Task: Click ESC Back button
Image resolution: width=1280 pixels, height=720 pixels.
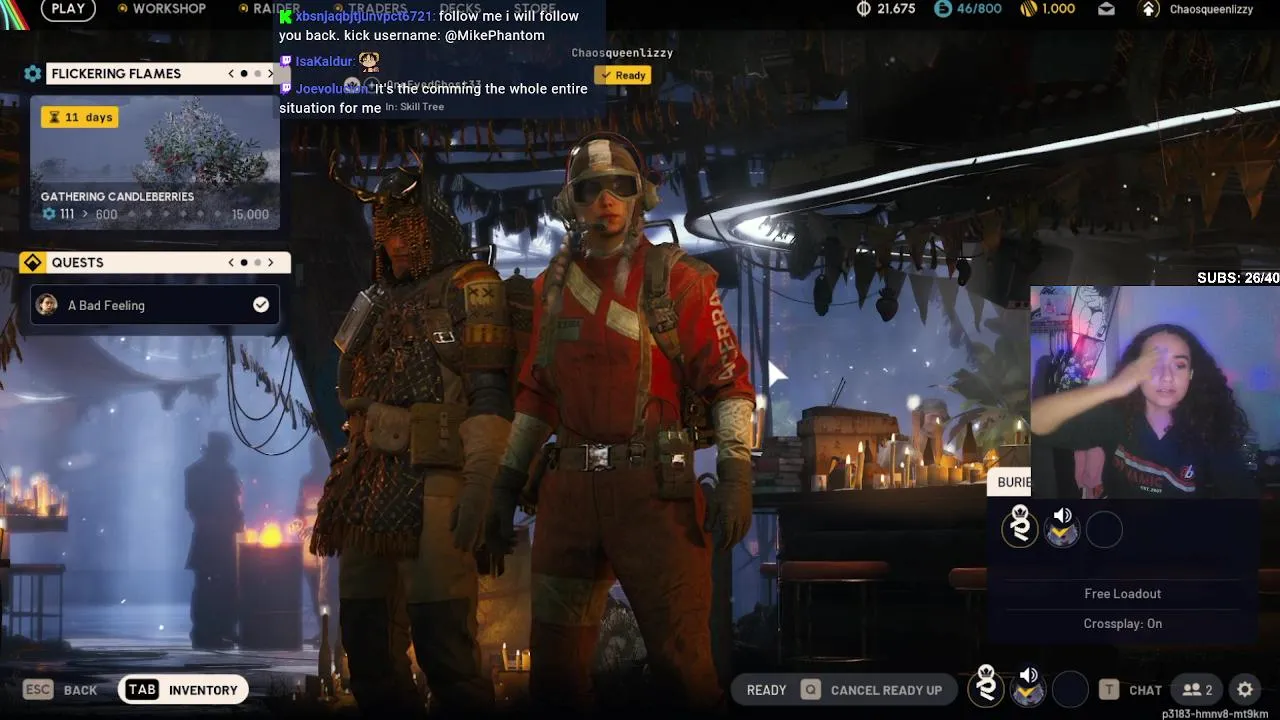Action: tap(61, 690)
